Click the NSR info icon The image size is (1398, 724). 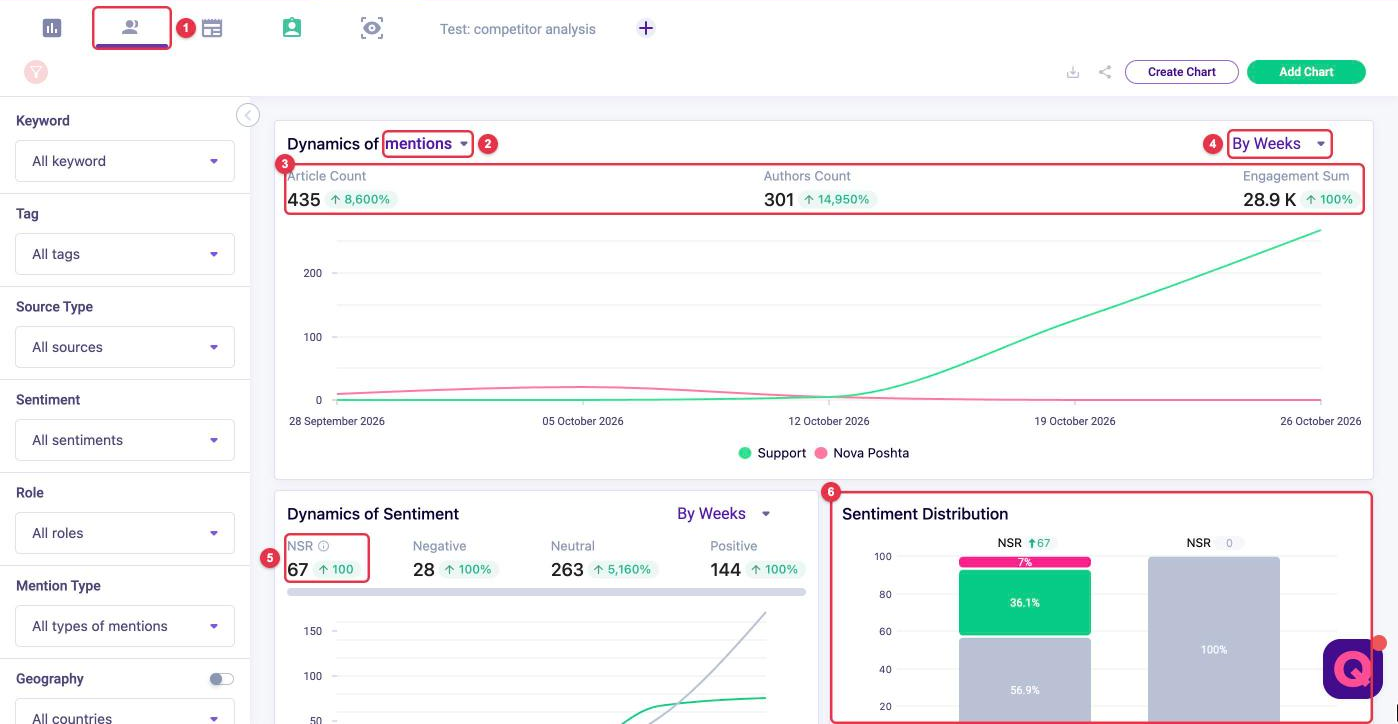click(x=323, y=546)
